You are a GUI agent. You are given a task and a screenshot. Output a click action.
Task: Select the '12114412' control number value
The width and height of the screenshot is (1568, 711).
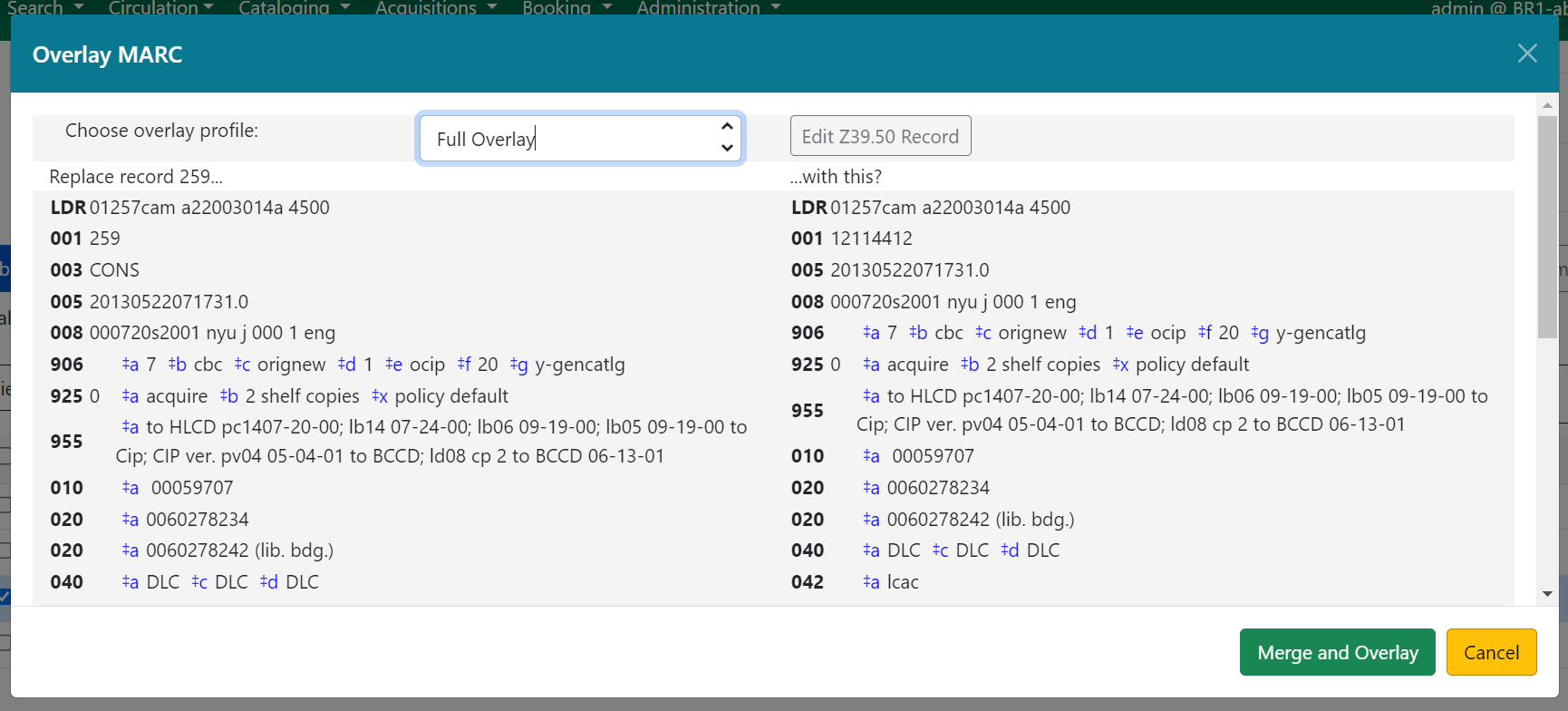point(871,239)
